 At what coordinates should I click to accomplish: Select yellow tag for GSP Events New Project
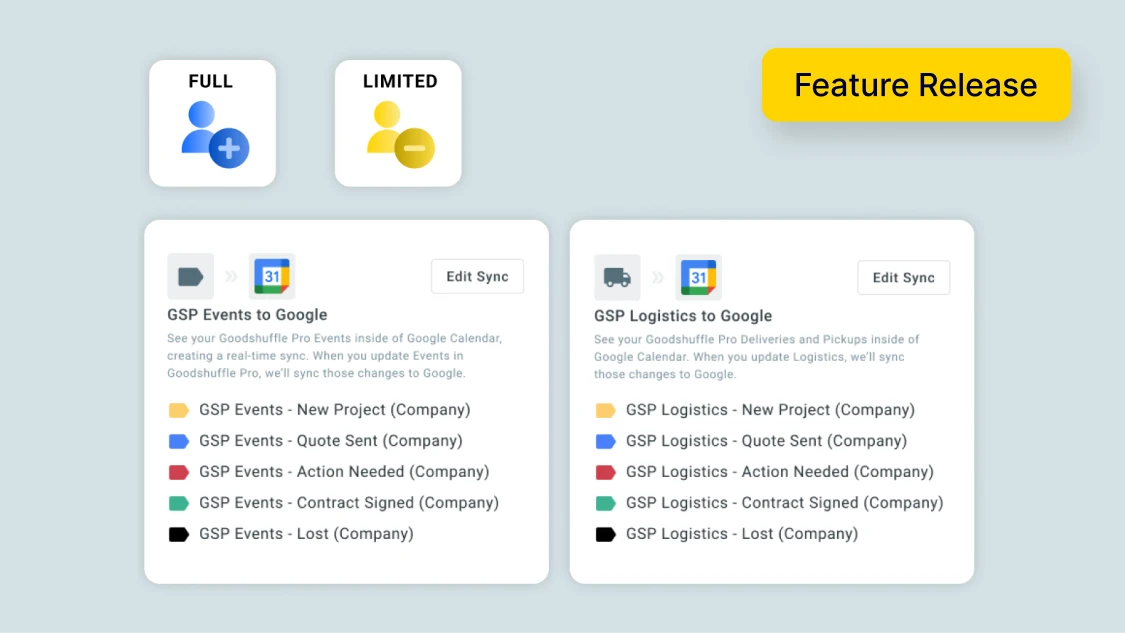coord(179,411)
